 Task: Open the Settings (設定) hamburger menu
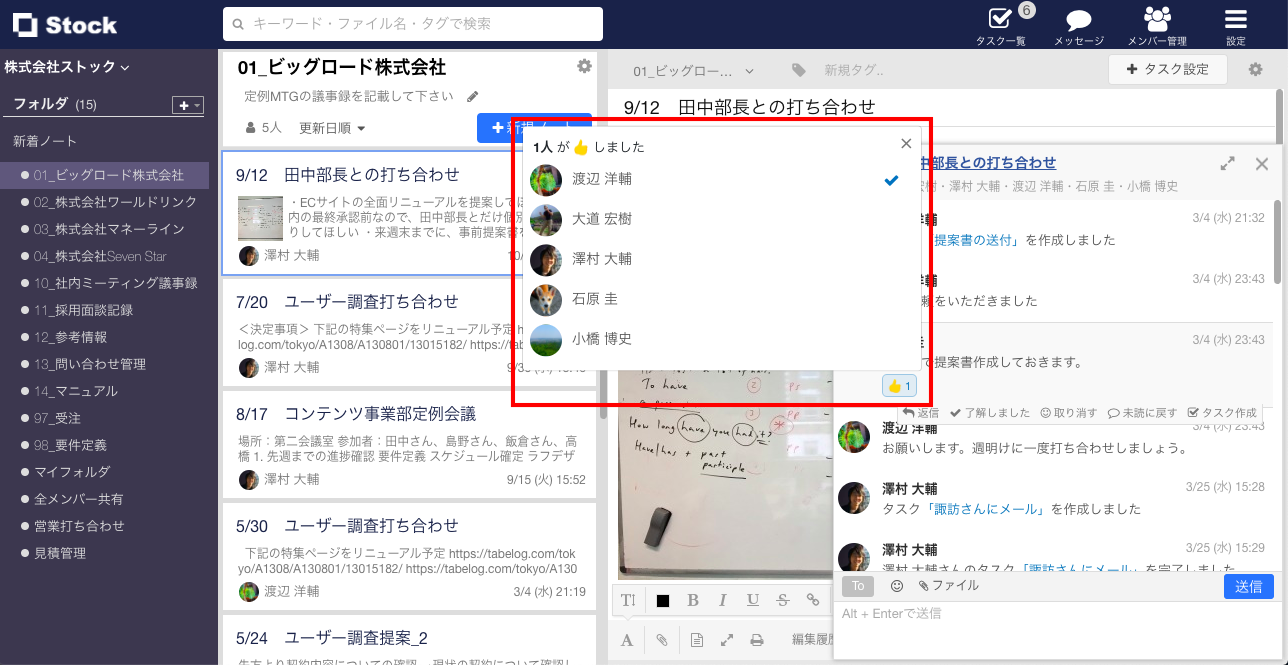click(x=1236, y=24)
